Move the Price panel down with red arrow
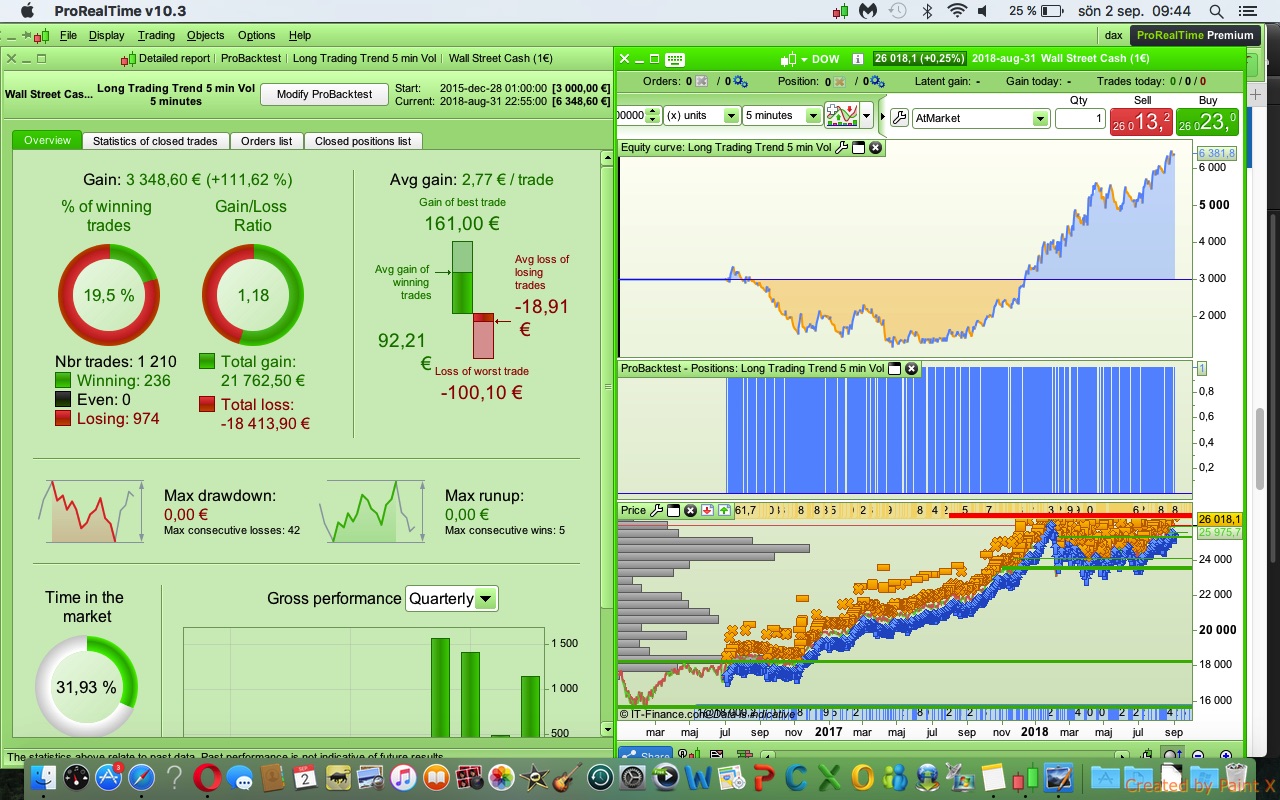 (x=707, y=511)
